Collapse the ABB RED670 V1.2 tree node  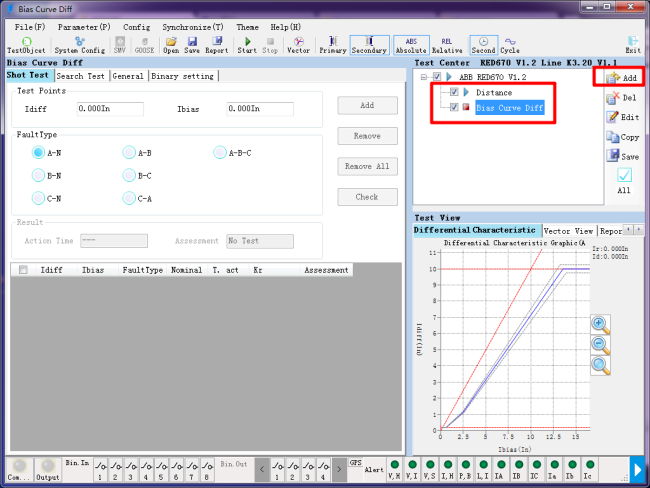(x=425, y=77)
